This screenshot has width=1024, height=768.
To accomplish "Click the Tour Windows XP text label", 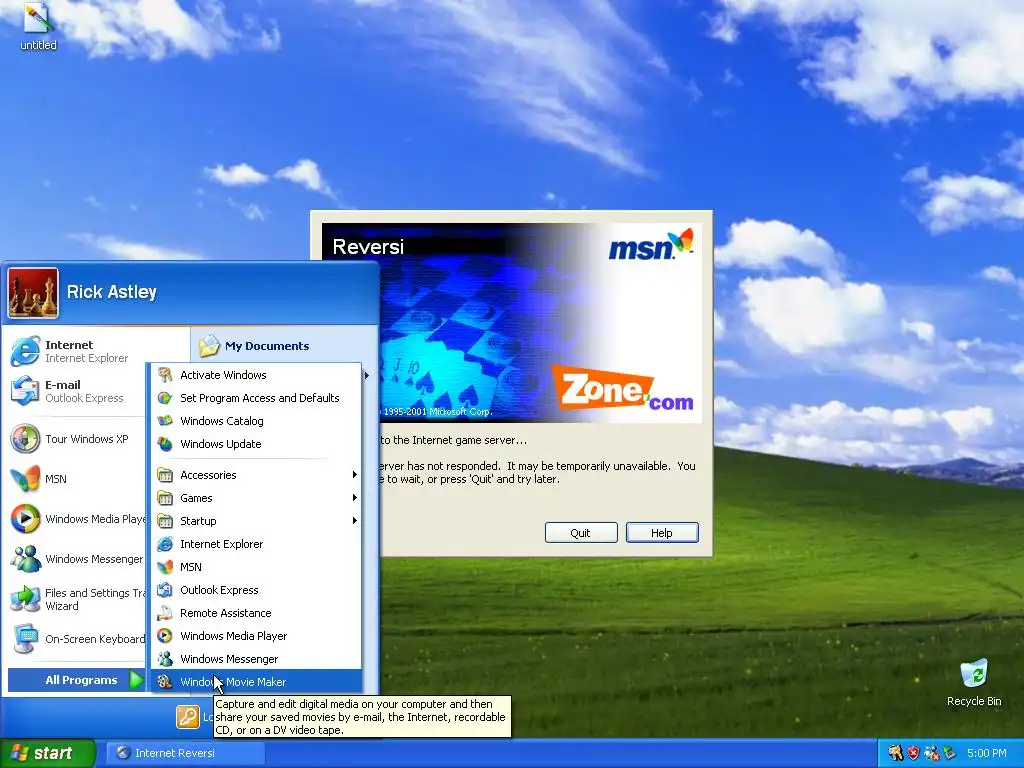I will point(87,439).
